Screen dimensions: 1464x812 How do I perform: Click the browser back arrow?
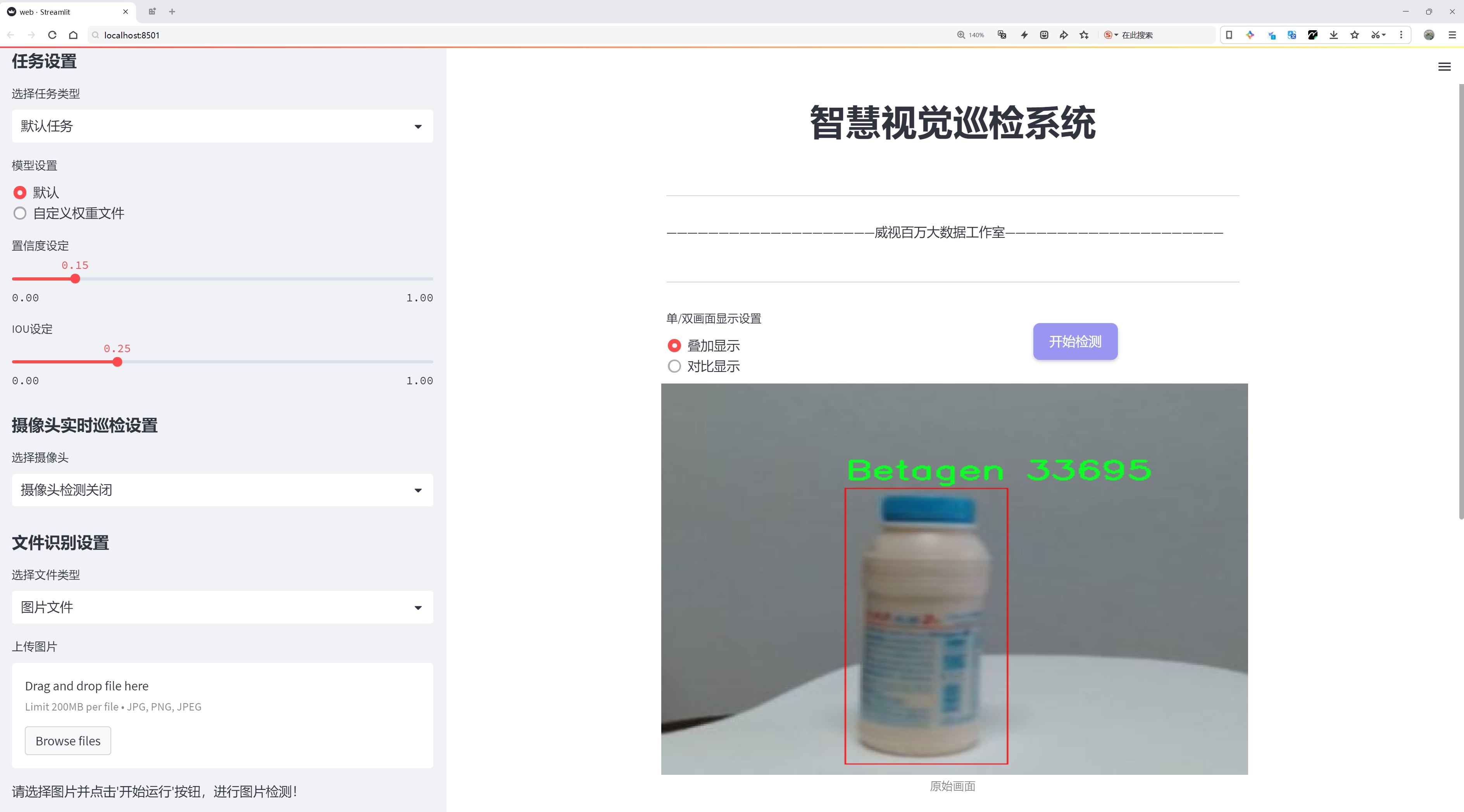(x=11, y=35)
